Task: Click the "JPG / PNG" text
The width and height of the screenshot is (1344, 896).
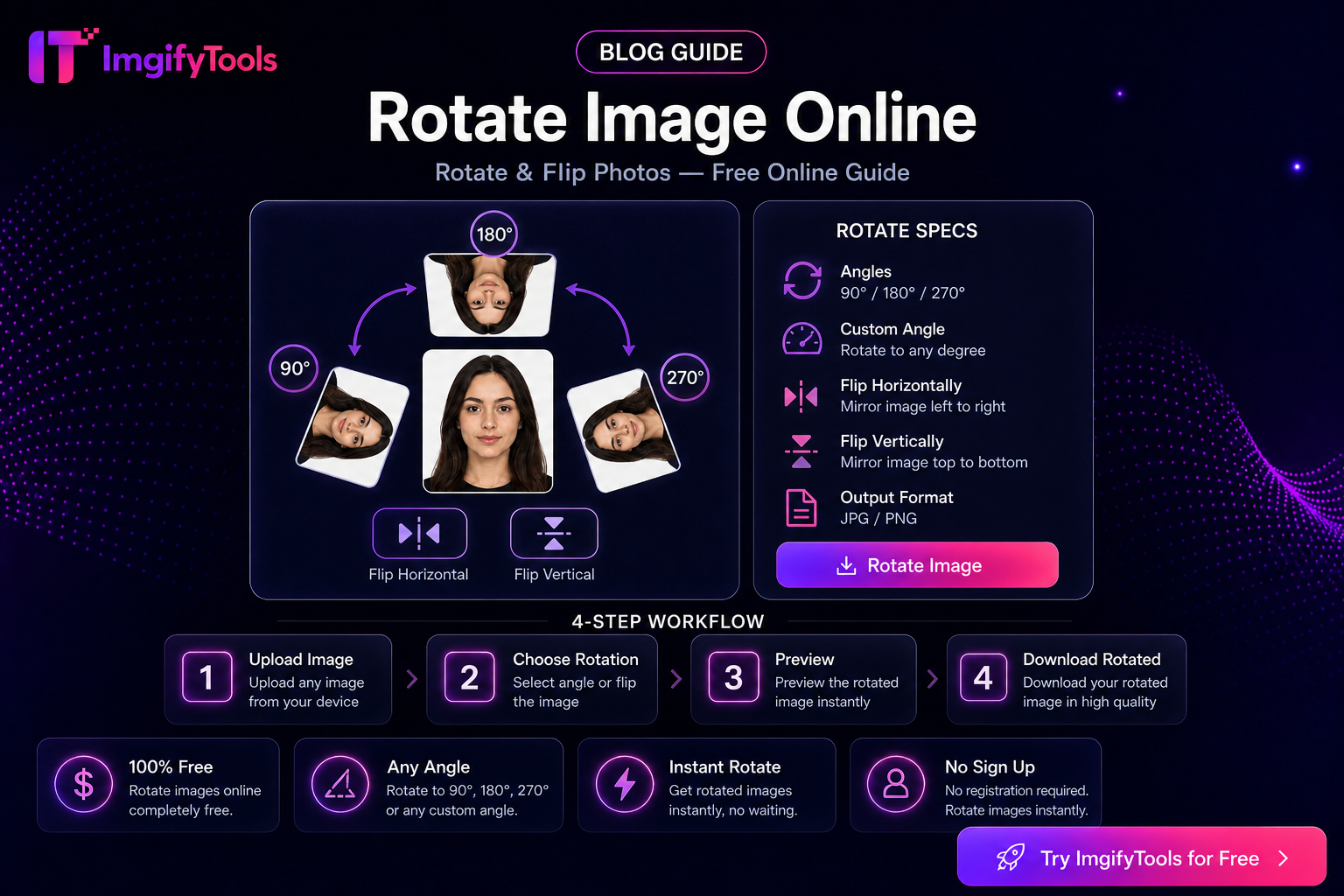Action: (x=878, y=518)
